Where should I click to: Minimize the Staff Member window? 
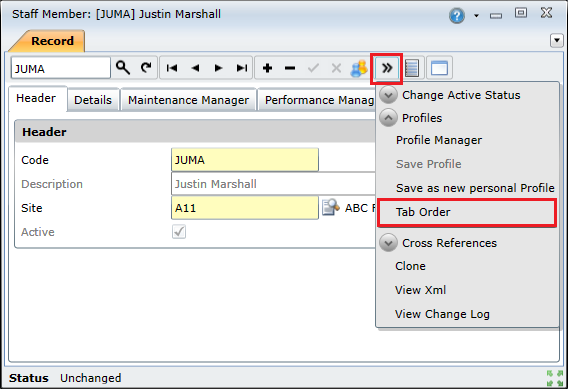point(496,16)
